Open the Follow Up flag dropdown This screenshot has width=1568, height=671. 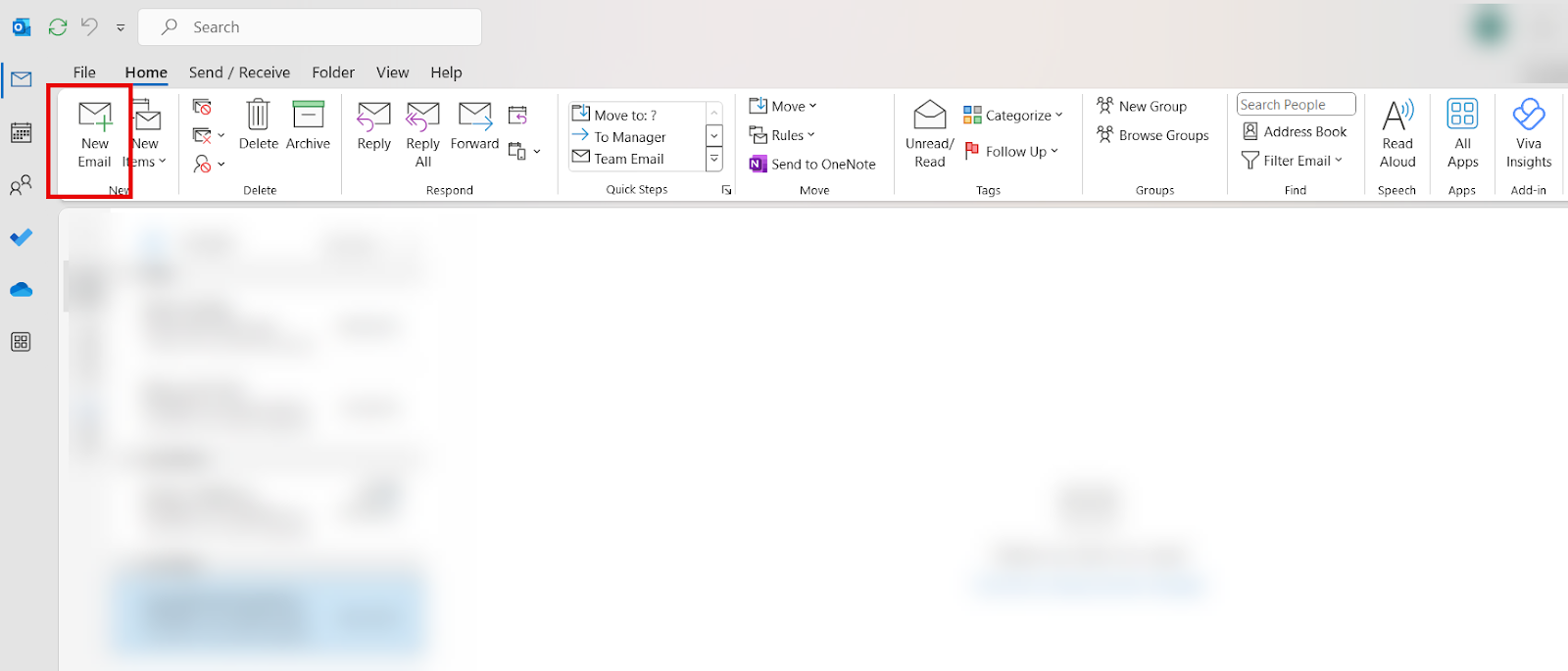pyautogui.click(x=1011, y=151)
